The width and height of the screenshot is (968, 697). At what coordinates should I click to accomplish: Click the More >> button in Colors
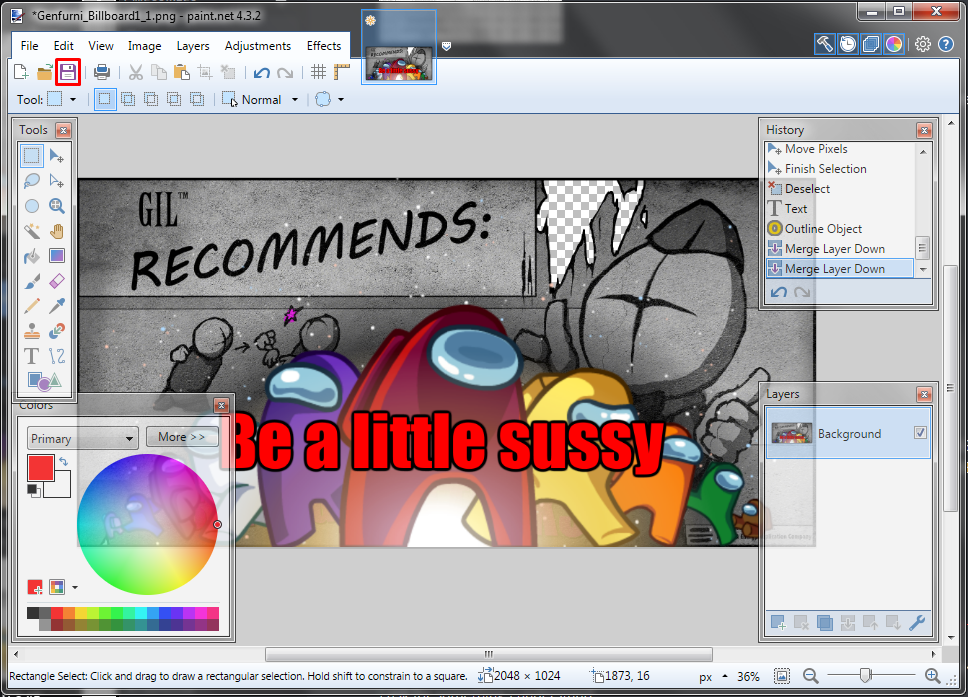[181, 437]
